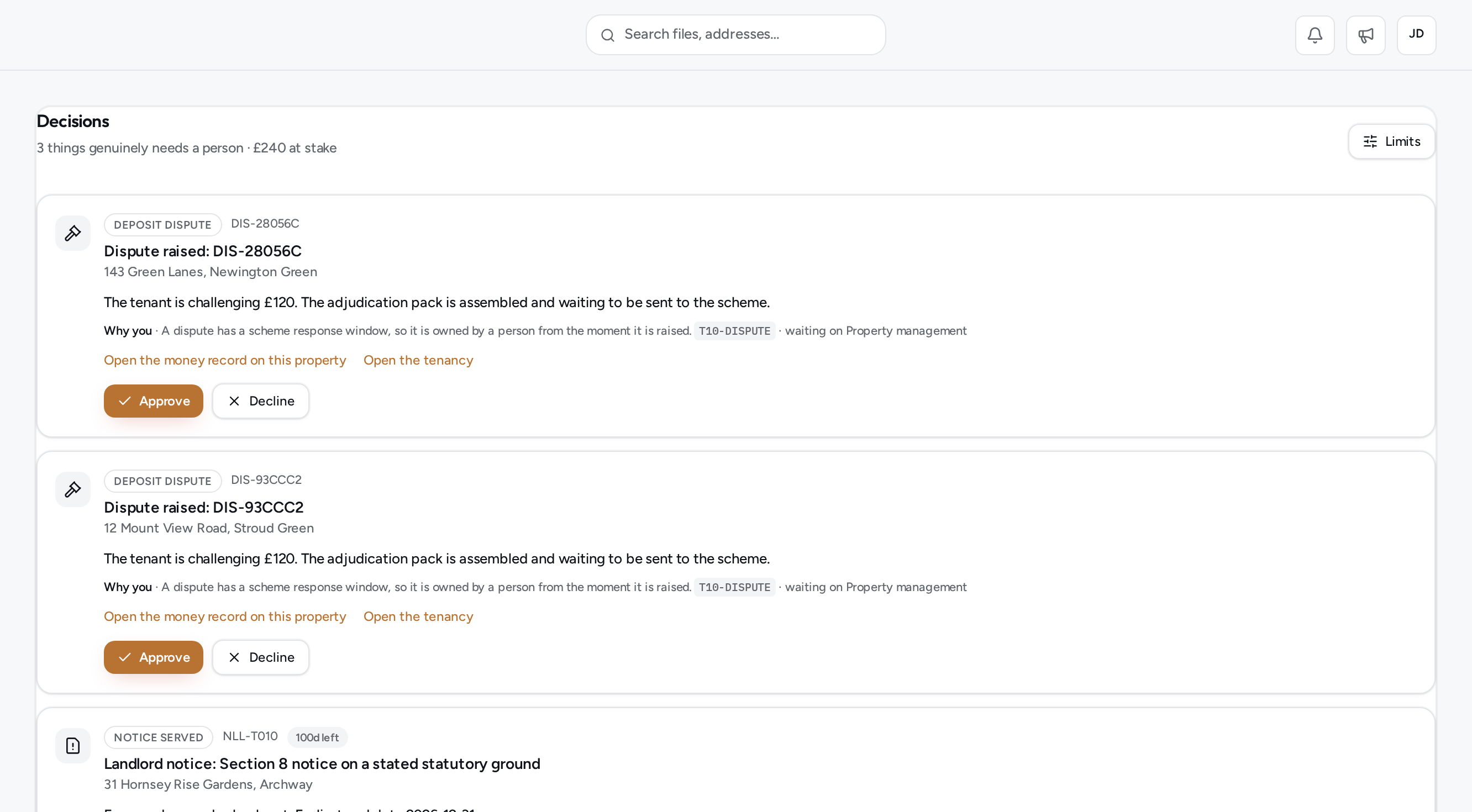Screen dimensions: 1472x812
Task: Open the tenancy for 12 Mount View Road
Action: pos(418,616)
